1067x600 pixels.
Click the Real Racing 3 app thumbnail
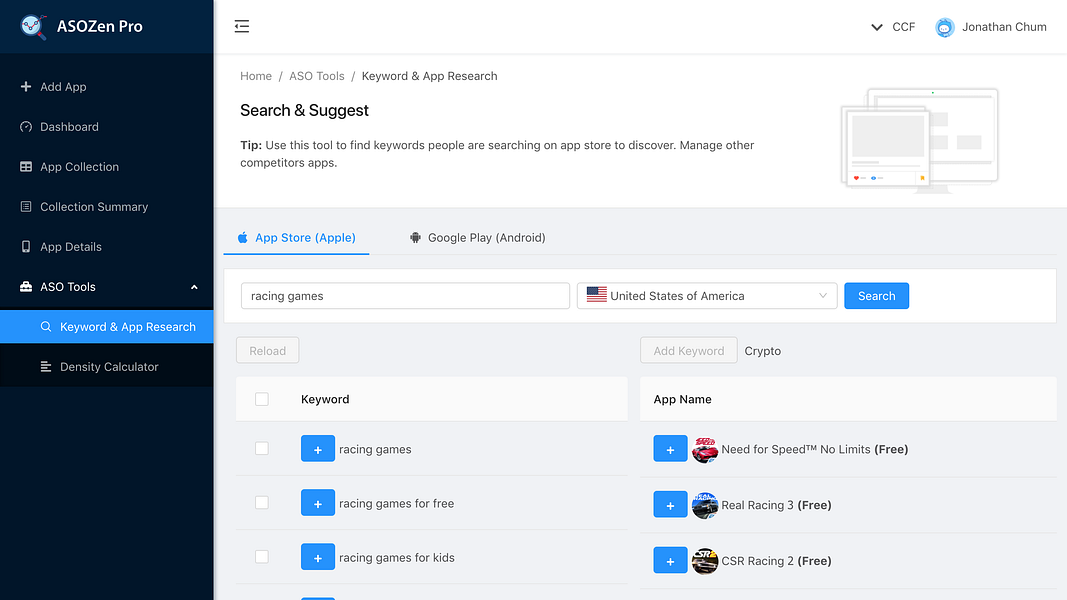(x=705, y=505)
